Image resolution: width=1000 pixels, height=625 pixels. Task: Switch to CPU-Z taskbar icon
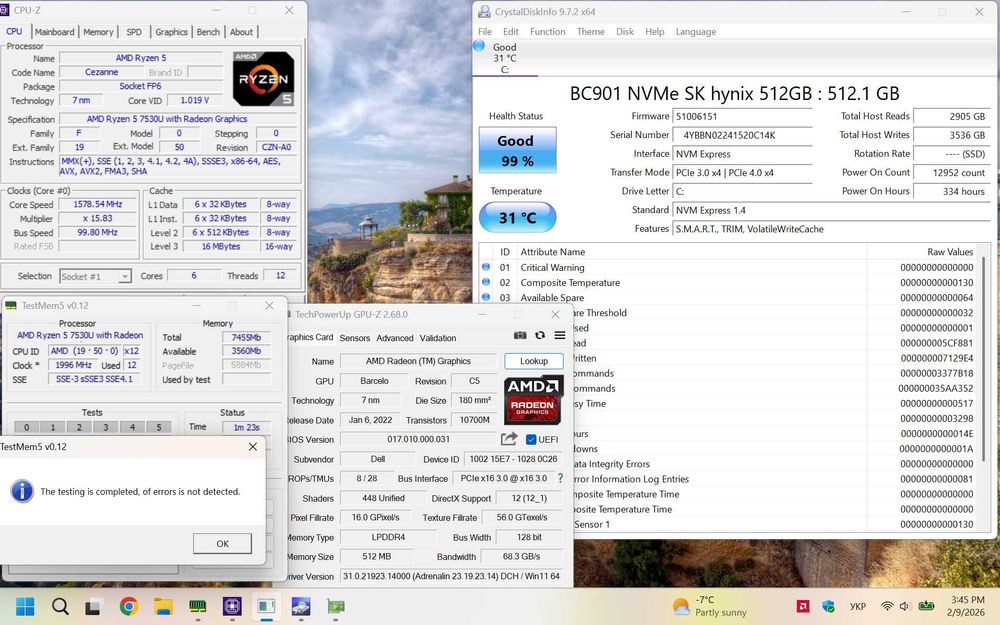232,606
